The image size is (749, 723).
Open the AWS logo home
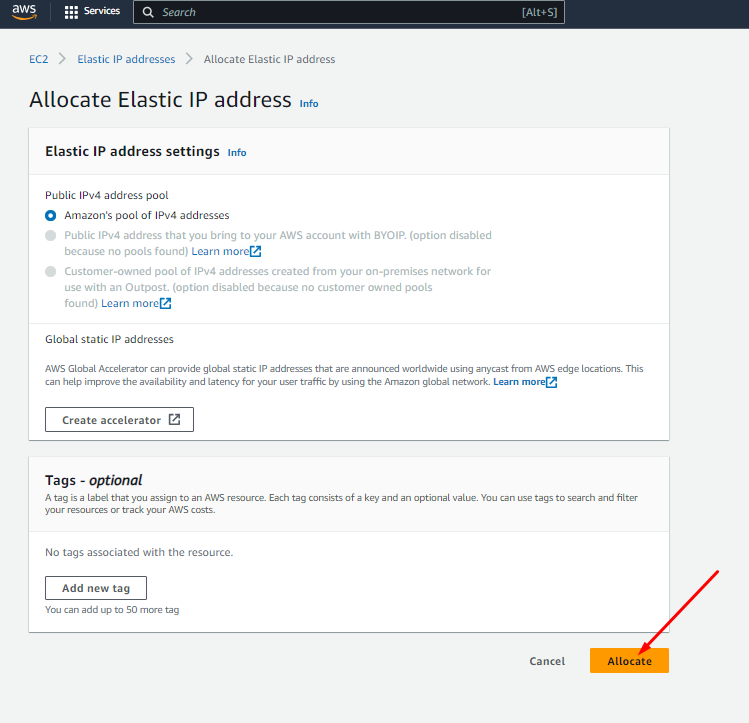(x=24, y=11)
